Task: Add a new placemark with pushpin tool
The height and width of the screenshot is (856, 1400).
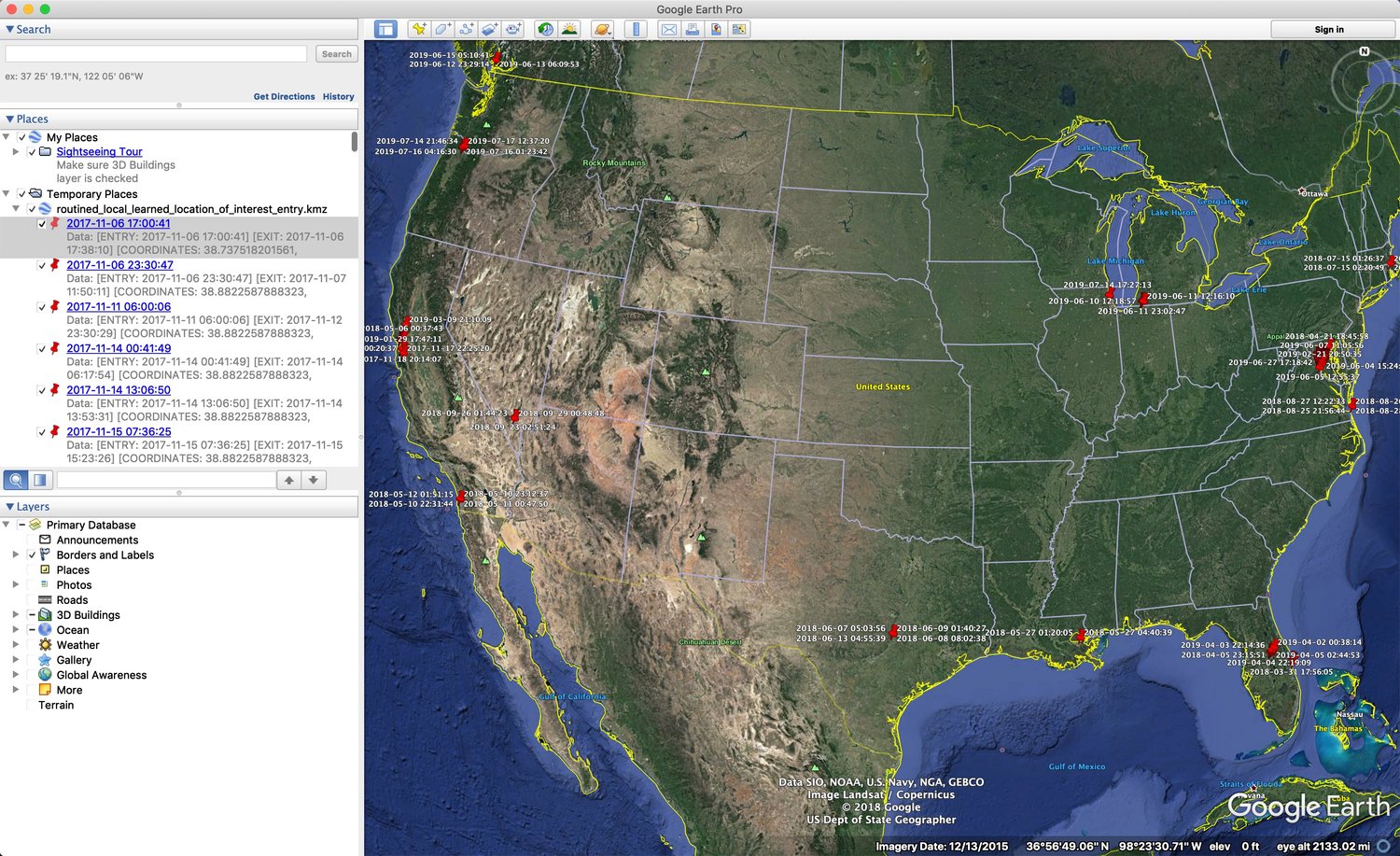Action: 418,30
